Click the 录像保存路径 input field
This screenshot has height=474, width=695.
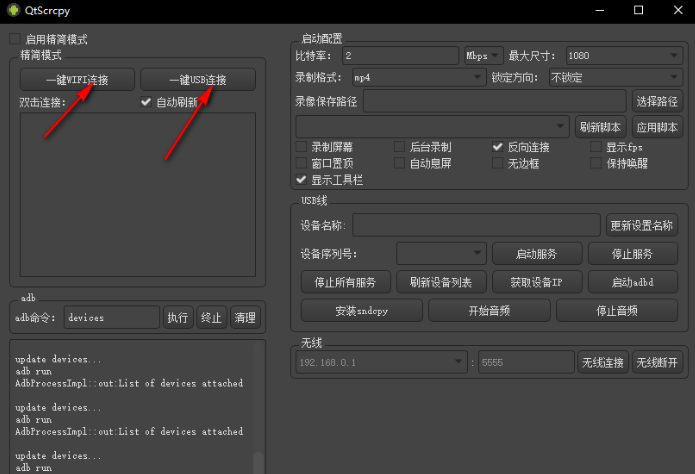click(495, 102)
